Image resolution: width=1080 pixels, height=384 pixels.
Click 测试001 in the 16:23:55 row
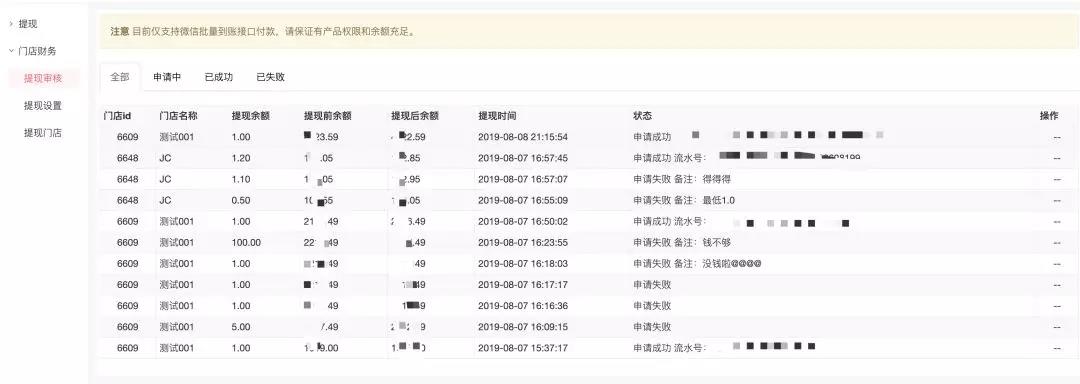coord(177,242)
